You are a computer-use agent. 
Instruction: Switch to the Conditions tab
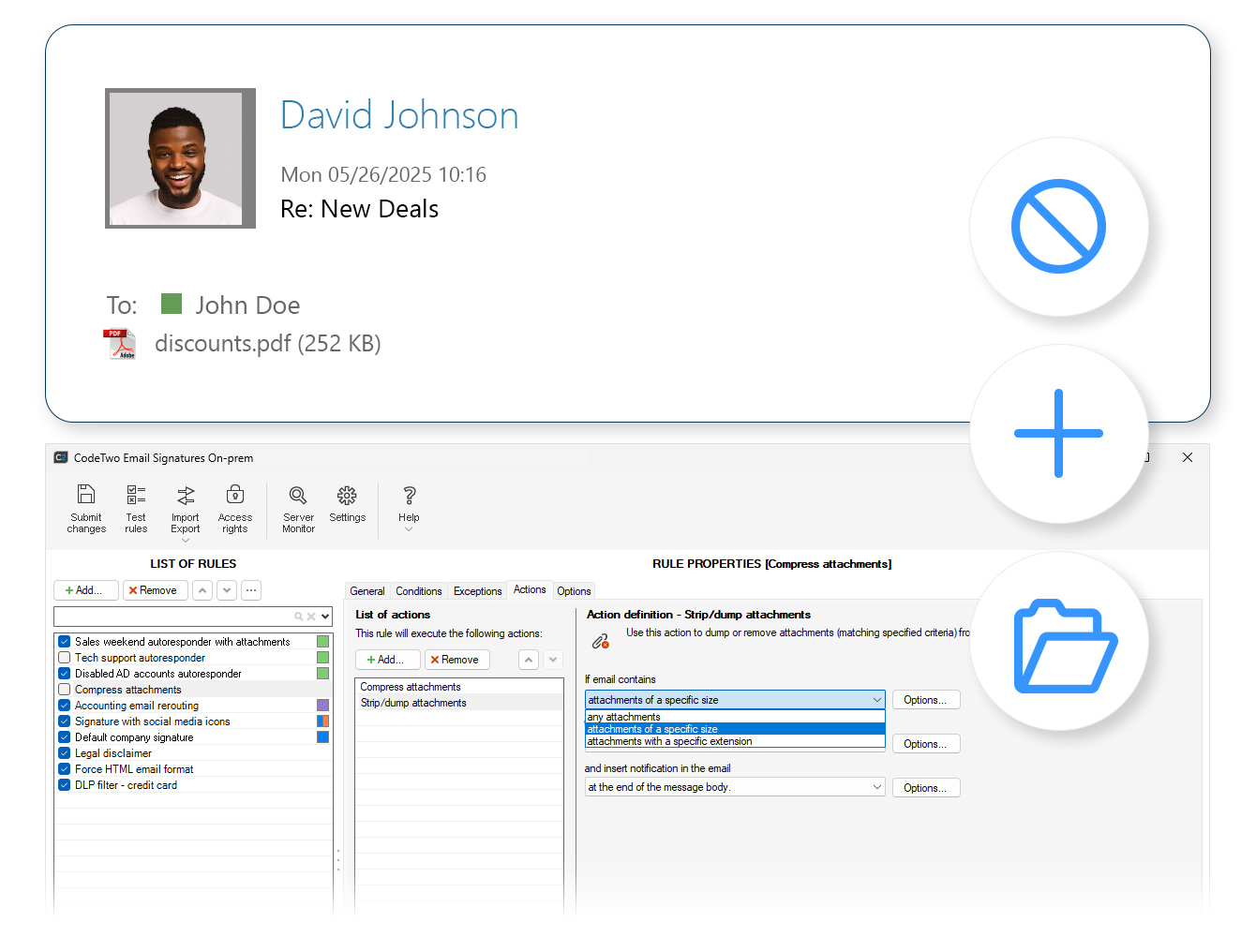pos(418,590)
